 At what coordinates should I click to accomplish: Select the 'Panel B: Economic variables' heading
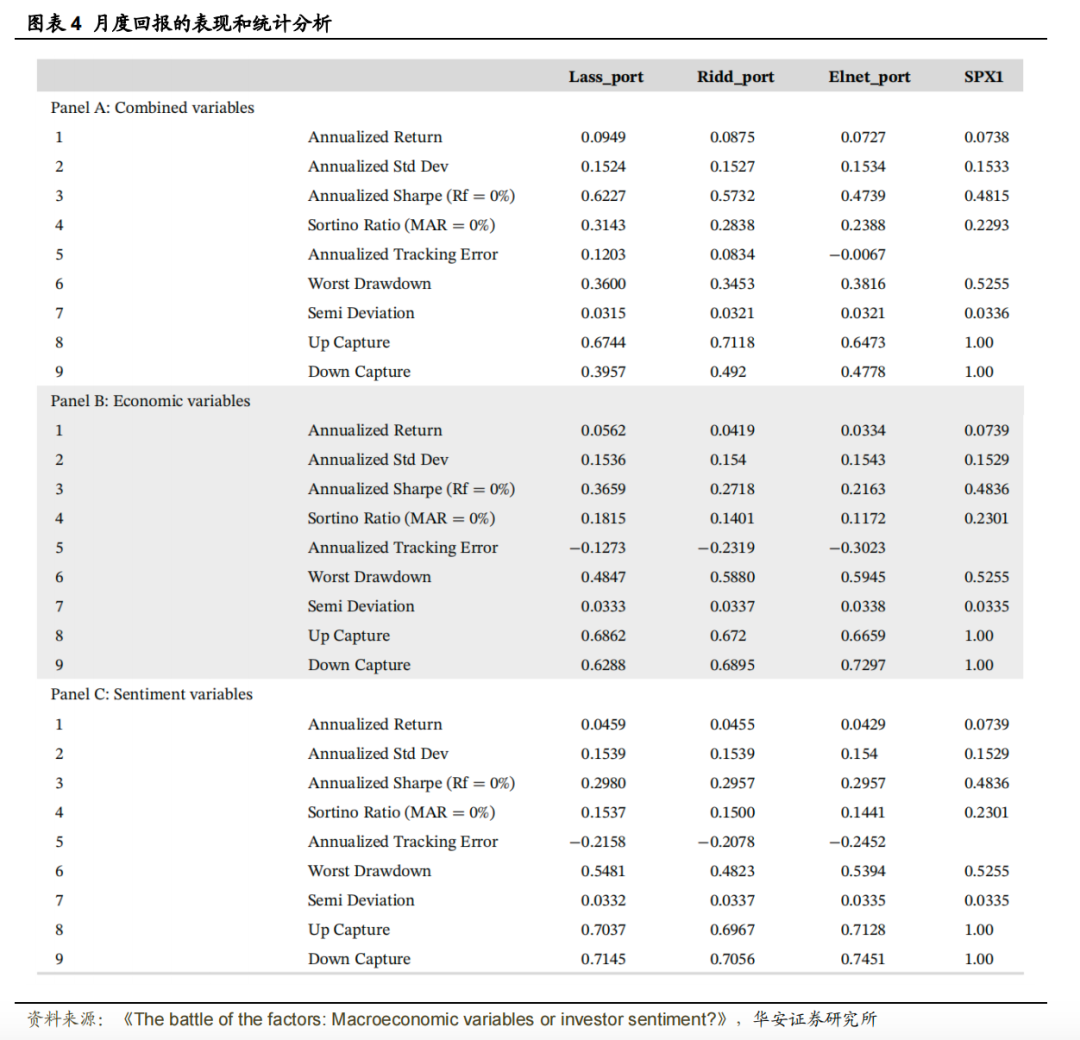click(150, 401)
